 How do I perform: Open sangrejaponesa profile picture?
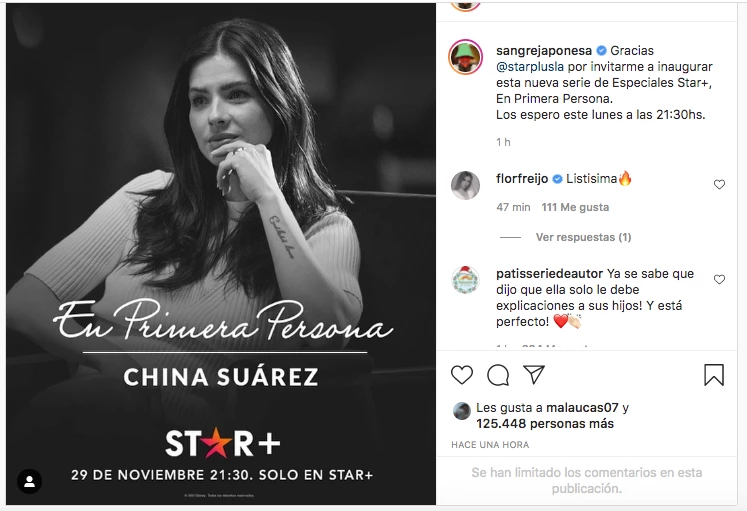pos(465,57)
